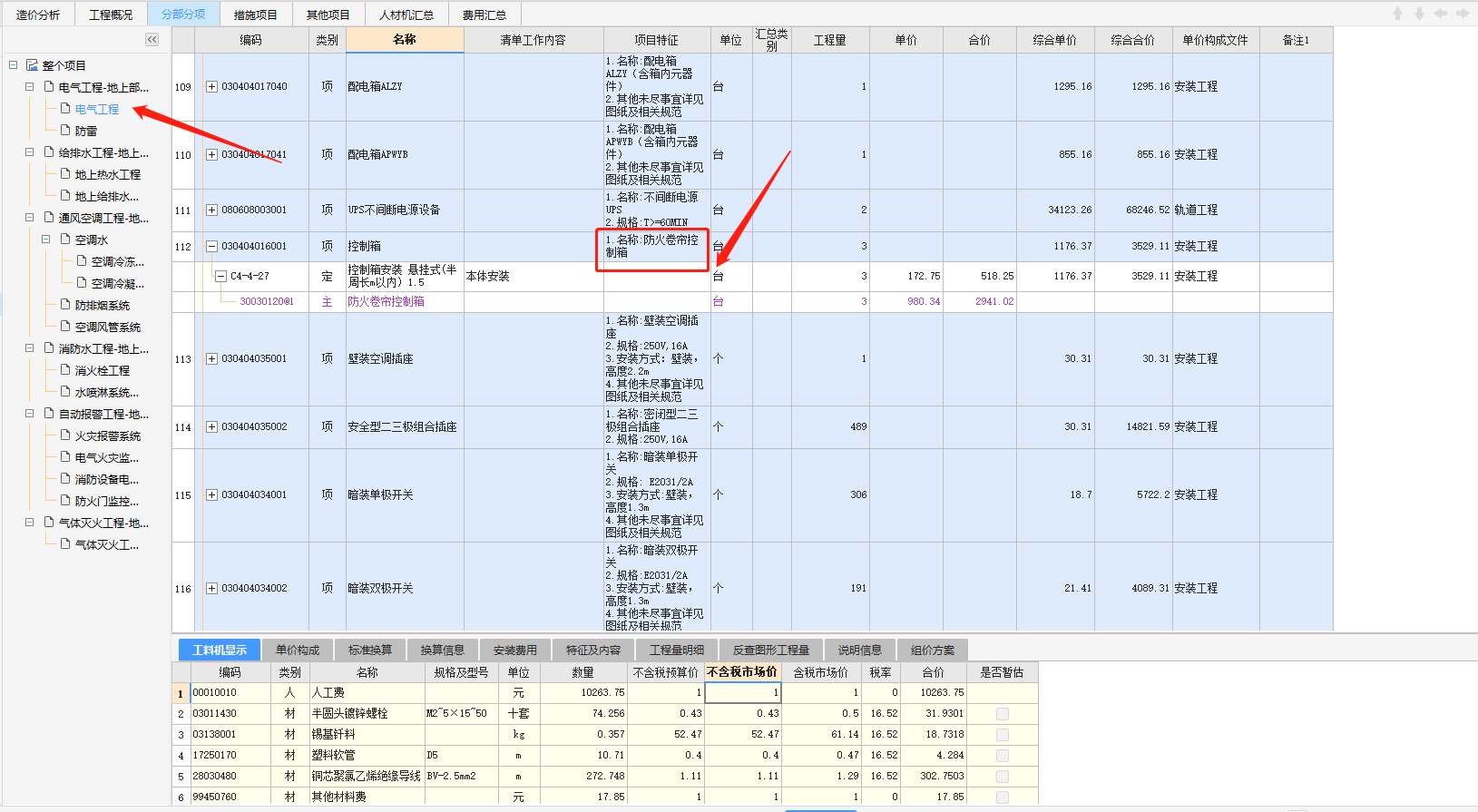Click the 综合单价 column header
The height and width of the screenshot is (812, 1478).
1055,40
